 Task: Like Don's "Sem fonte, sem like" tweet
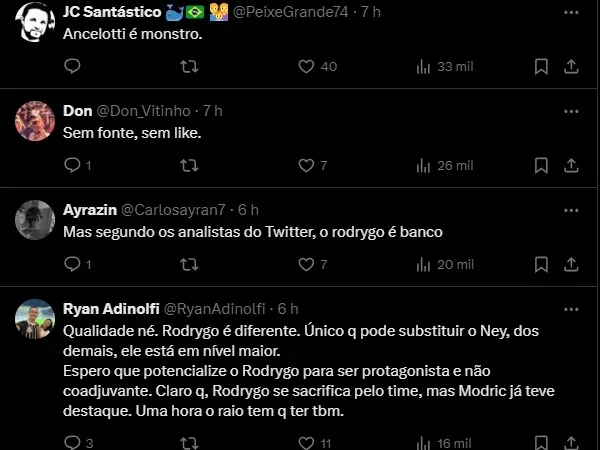[307, 165]
